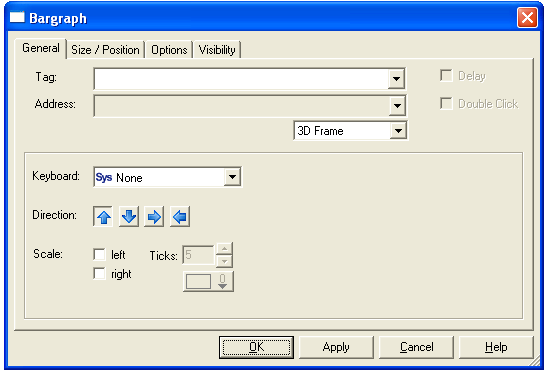Click the Apply button
Image resolution: width=550 pixels, height=376 pixels.
336,347
